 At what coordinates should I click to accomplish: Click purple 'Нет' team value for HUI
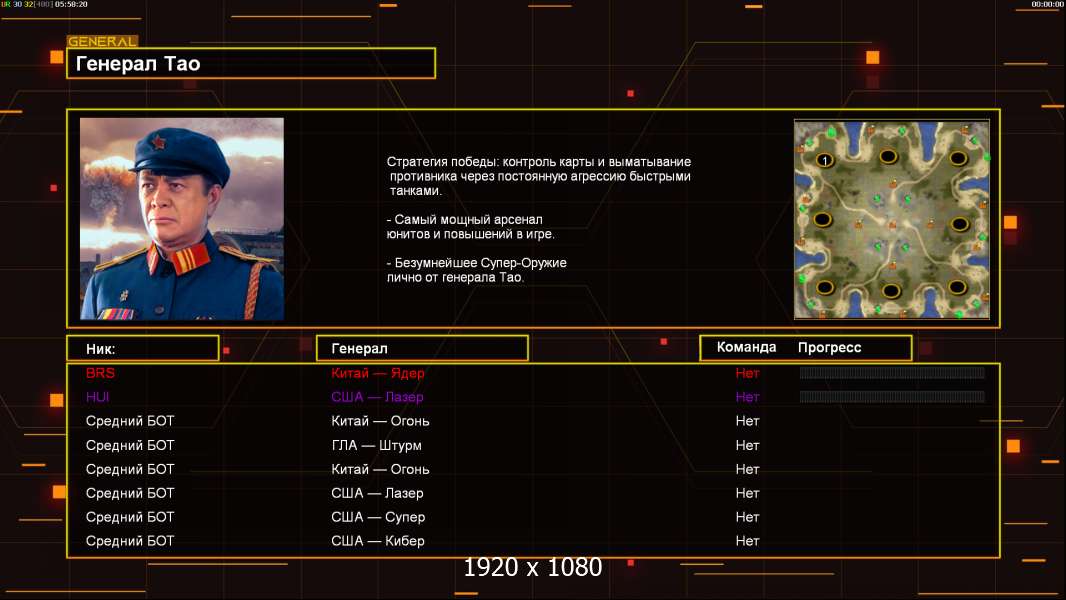pyautogui.click(x=747, y=396)
